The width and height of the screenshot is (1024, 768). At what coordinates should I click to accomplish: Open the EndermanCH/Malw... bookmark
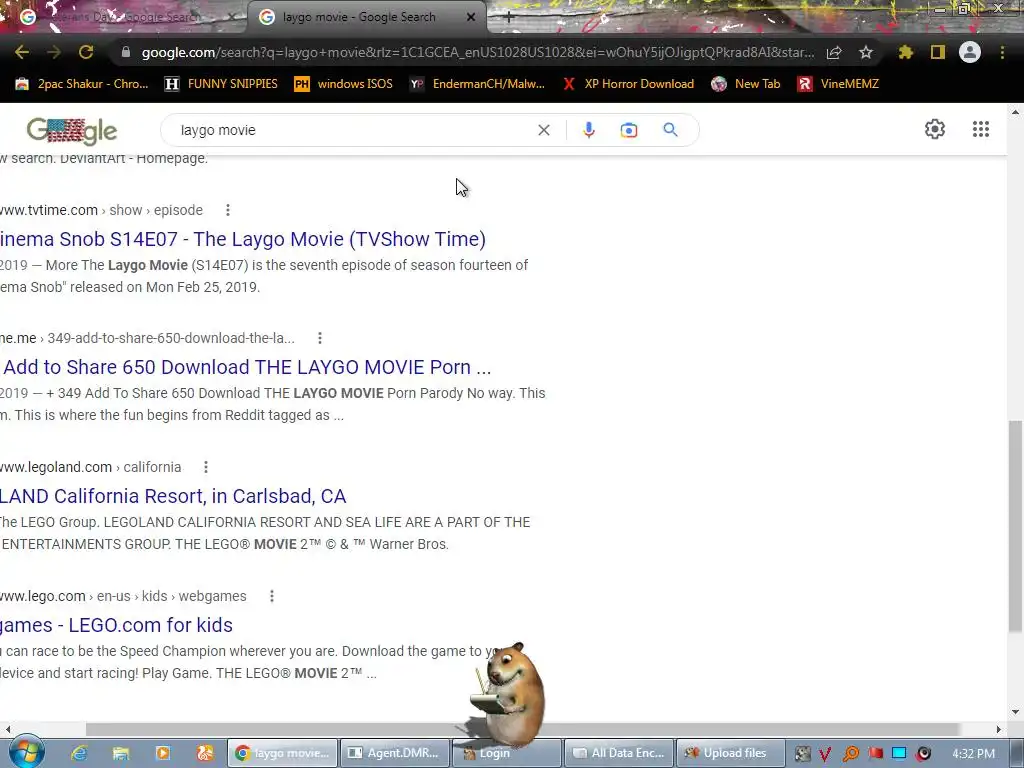point(477,84)
